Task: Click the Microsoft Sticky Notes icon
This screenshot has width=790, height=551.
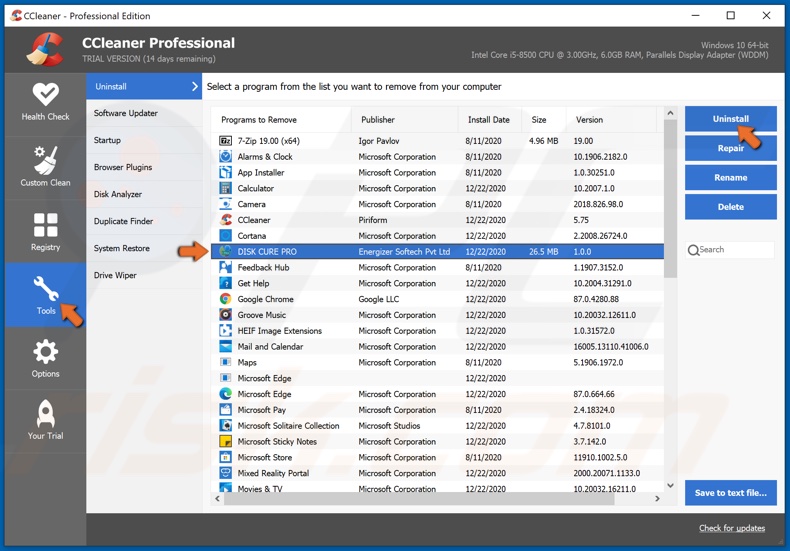Action: [x=225, y=442]
